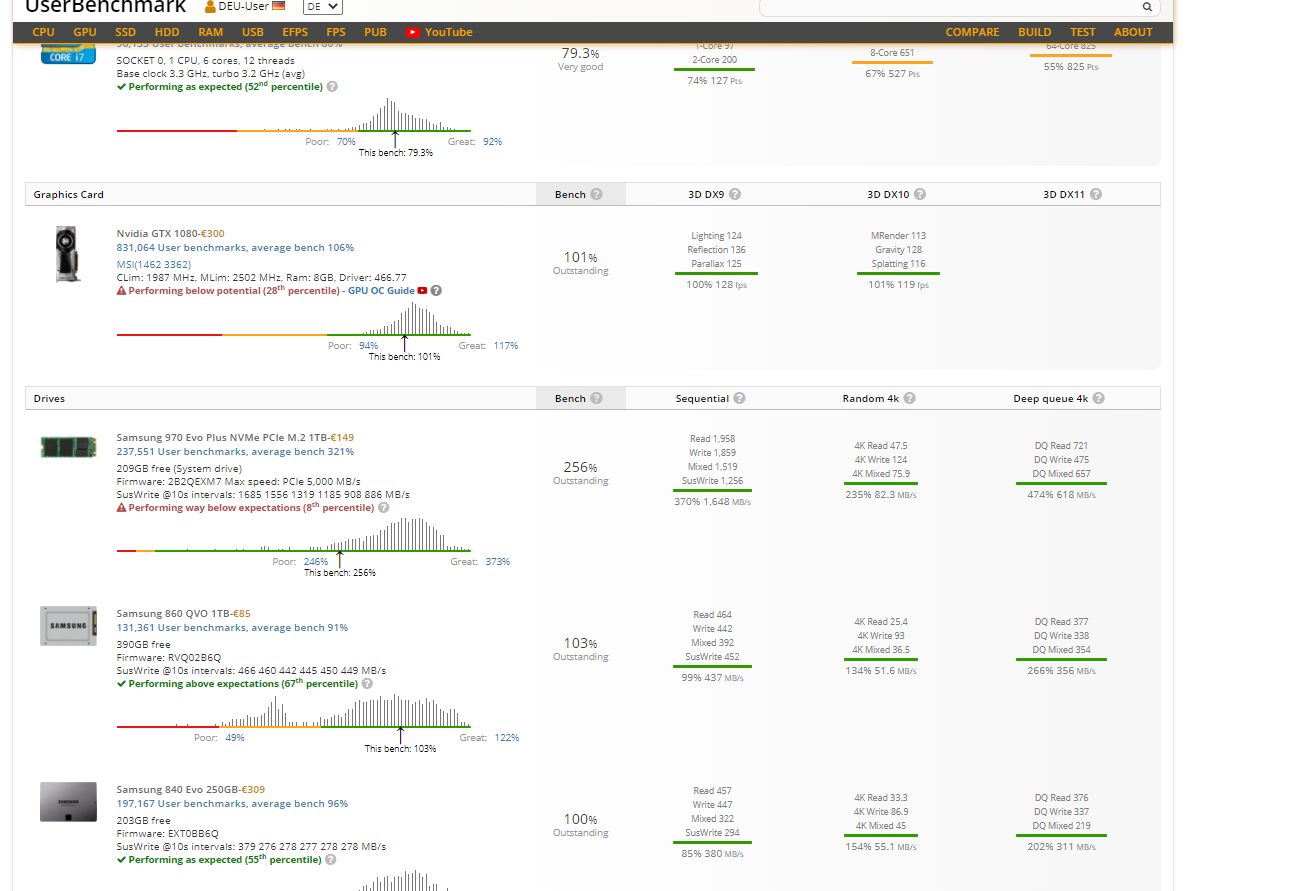Screen dimensions: 1299x891
Task: Click the 3D DX9 help icon
Action: (x=735, y=194)
